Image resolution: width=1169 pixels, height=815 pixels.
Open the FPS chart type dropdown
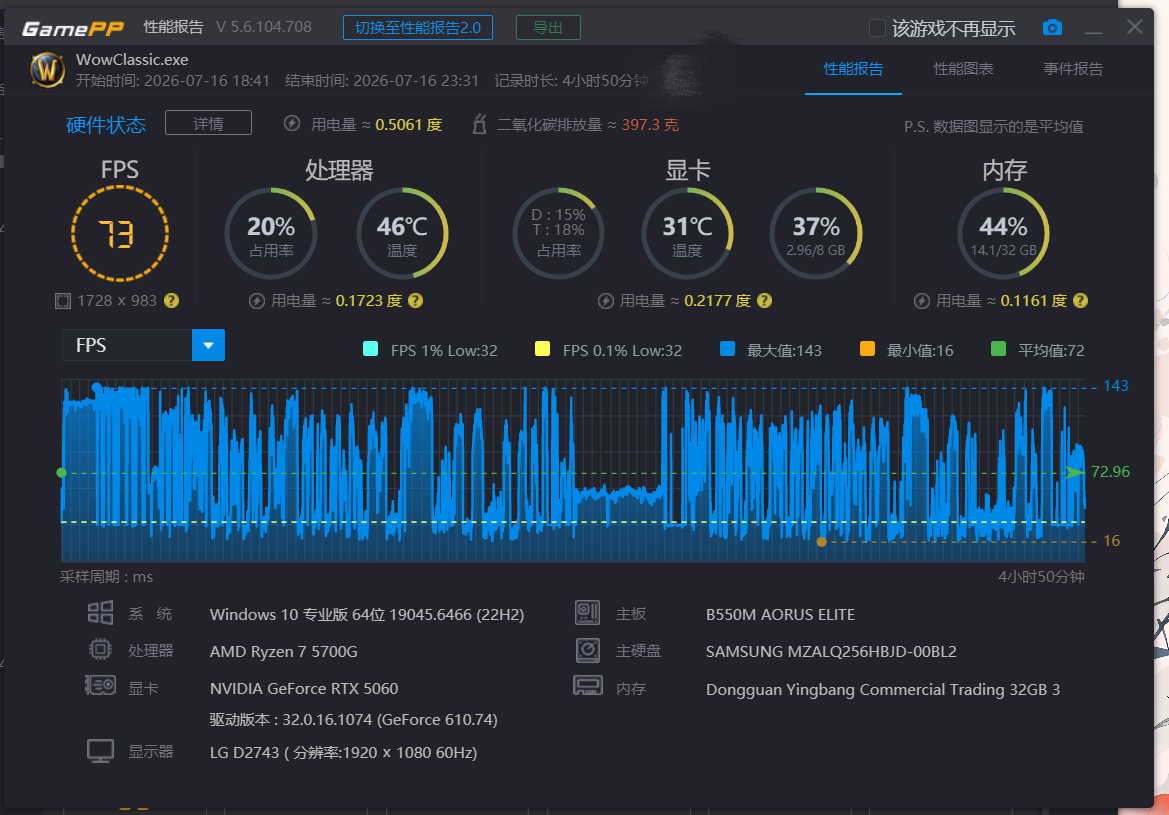pos(208,345)
